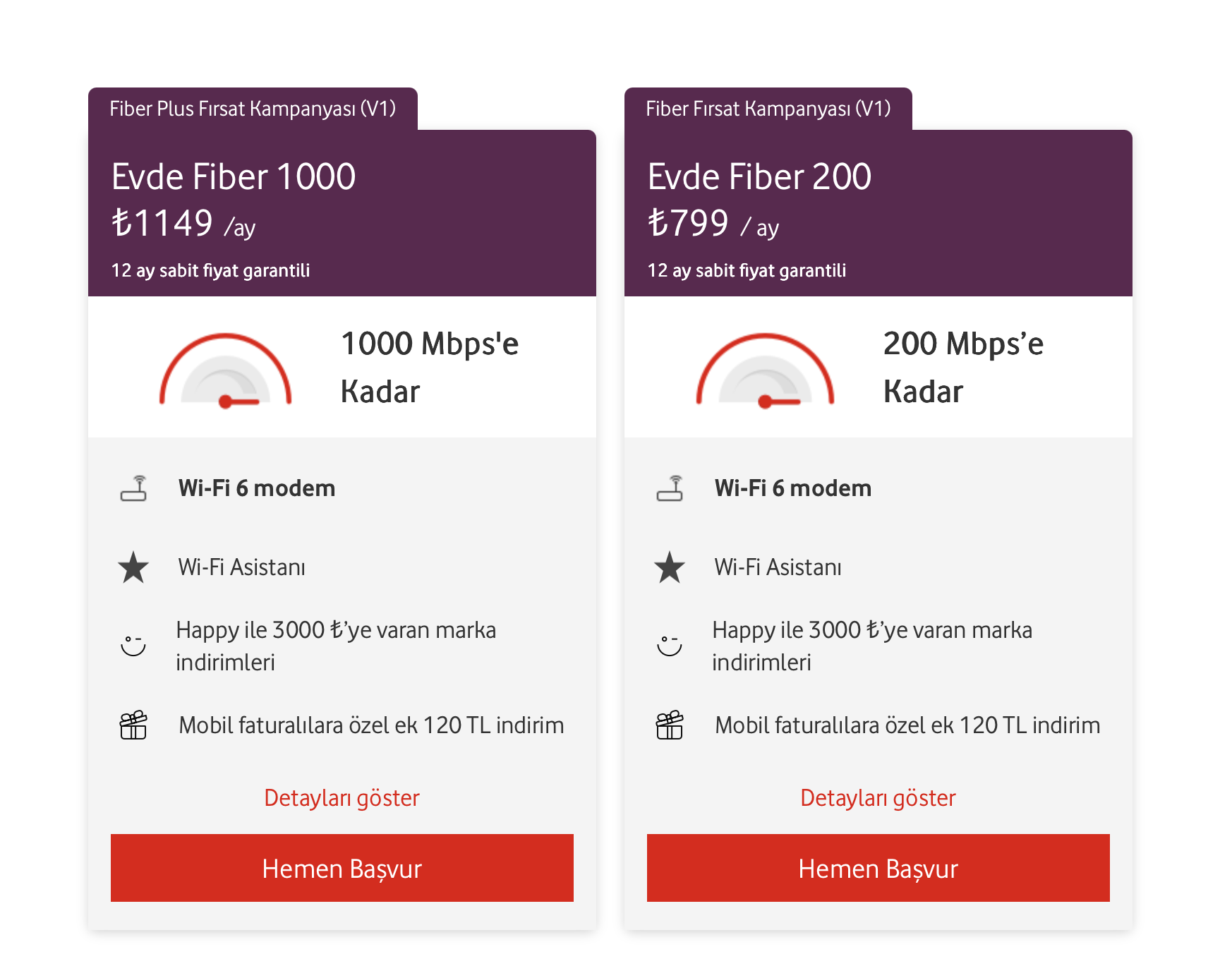This screenshot has height=978, width=1232.
Task: Click the modem icon in Evde Fiber 200 card
Action: tap(670, 488)
